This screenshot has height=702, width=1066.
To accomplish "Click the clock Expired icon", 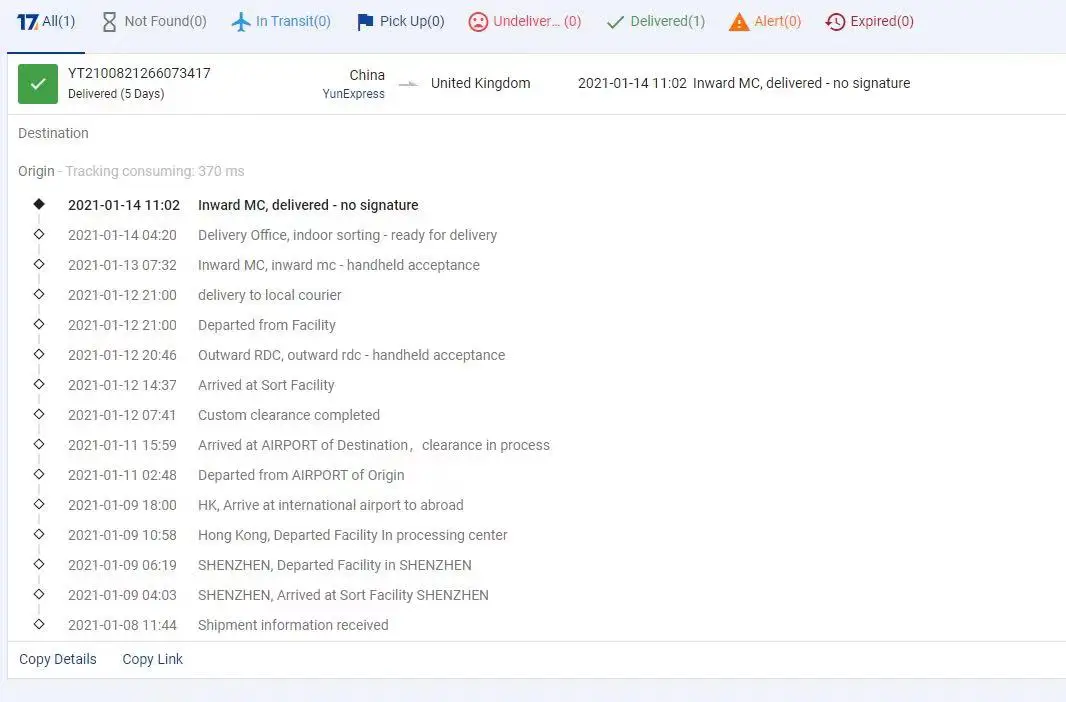I will click(835, 21).
